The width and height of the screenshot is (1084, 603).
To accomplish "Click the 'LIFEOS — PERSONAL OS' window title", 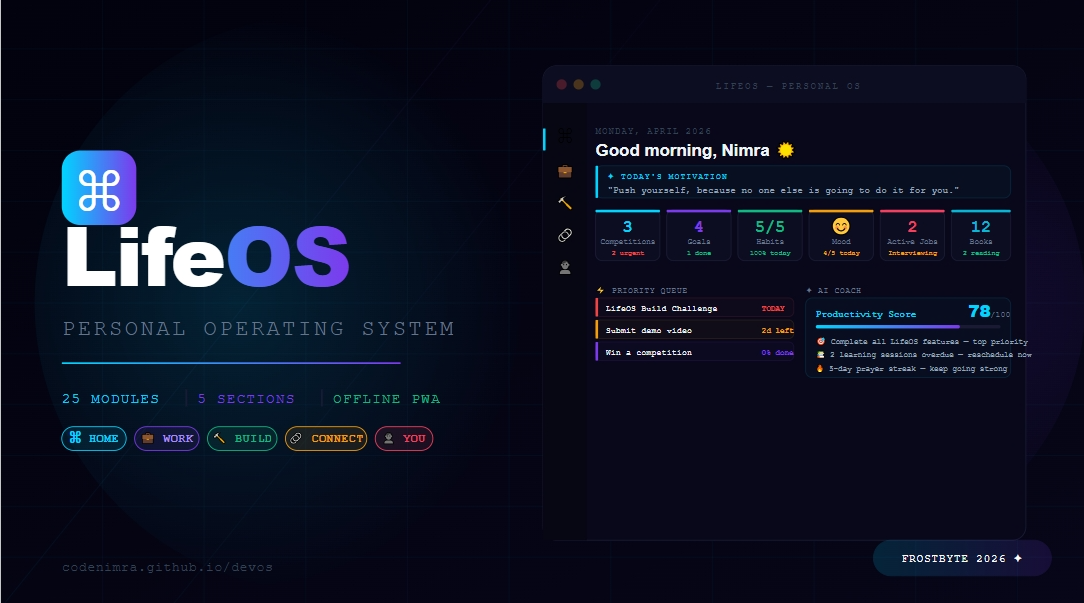I will pos(788,86).
